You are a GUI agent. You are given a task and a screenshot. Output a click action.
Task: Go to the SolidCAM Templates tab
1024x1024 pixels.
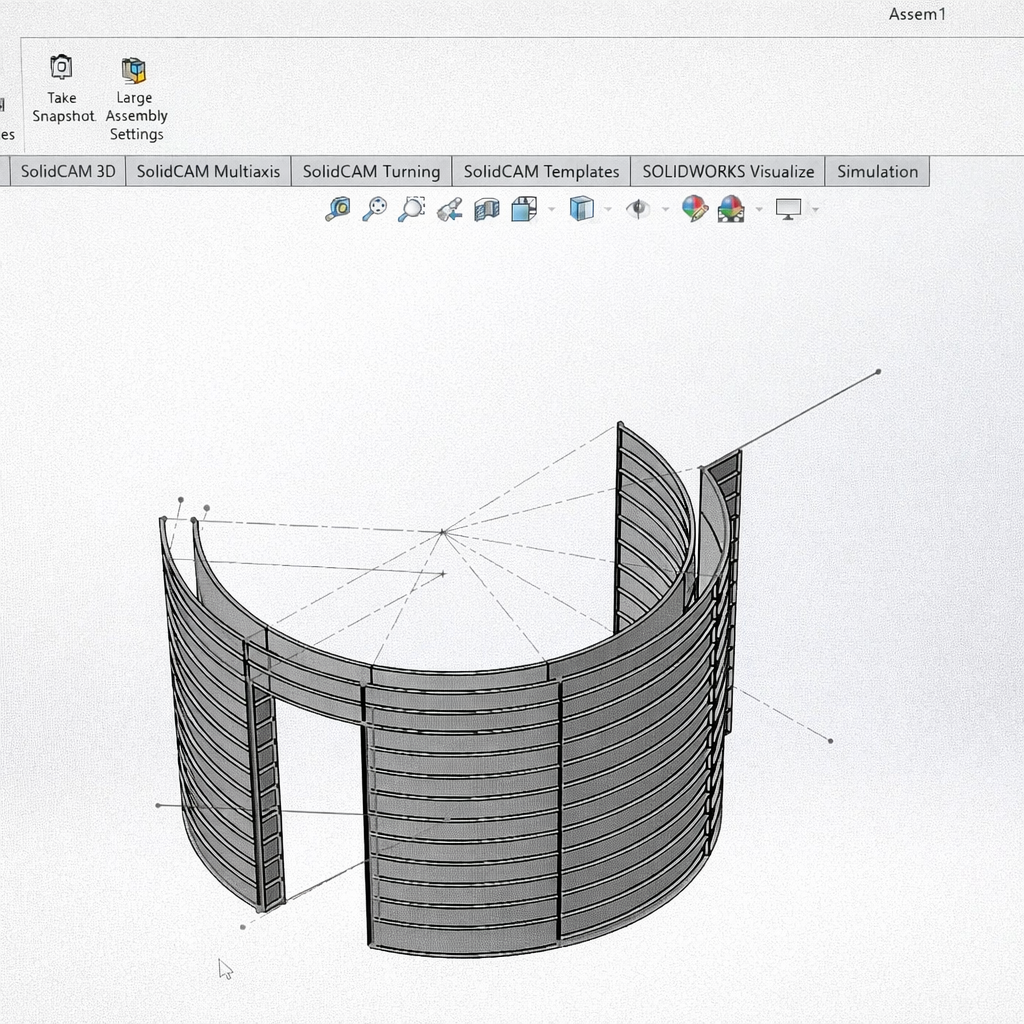point(541,171)
